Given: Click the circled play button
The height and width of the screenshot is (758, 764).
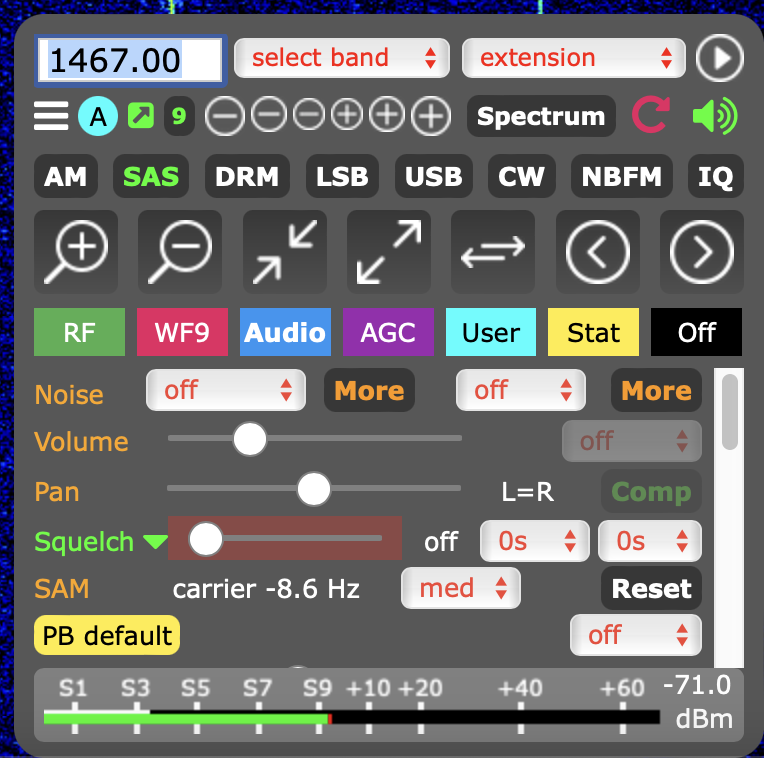Looking at the screenshot, I should pos(720,58).
